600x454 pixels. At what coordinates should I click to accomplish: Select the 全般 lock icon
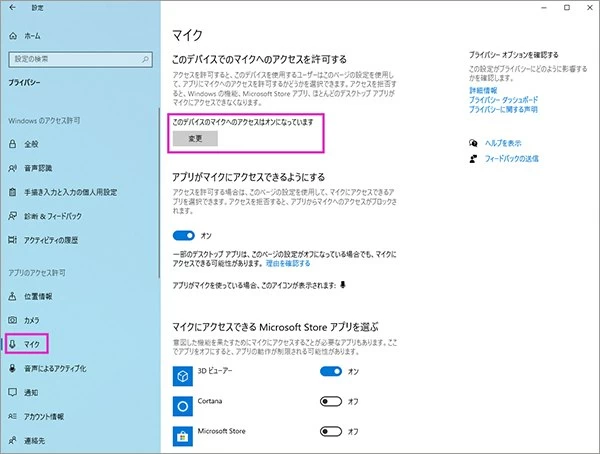pos(13,144)
